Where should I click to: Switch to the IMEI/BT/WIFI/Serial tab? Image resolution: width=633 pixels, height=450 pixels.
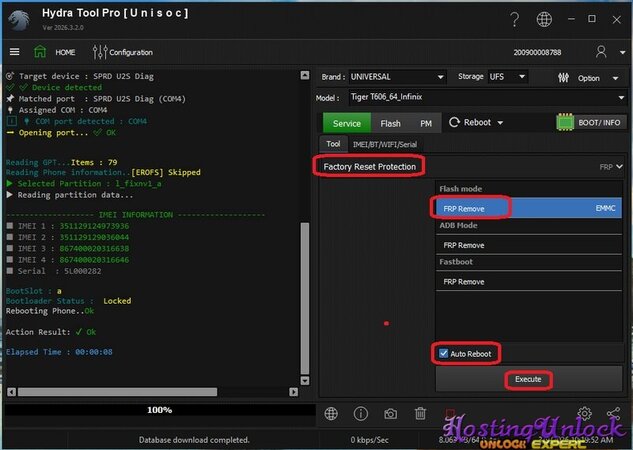(385, 144)
